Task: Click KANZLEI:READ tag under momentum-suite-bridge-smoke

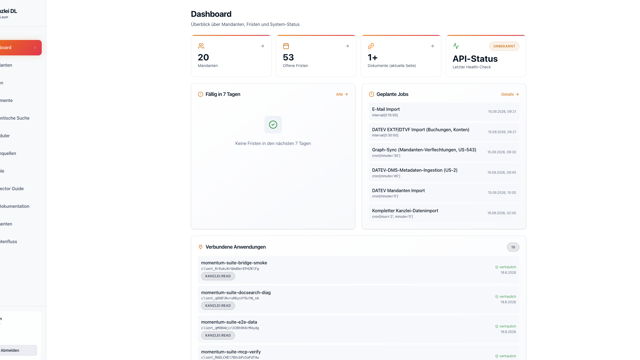Action: point(218,276)
